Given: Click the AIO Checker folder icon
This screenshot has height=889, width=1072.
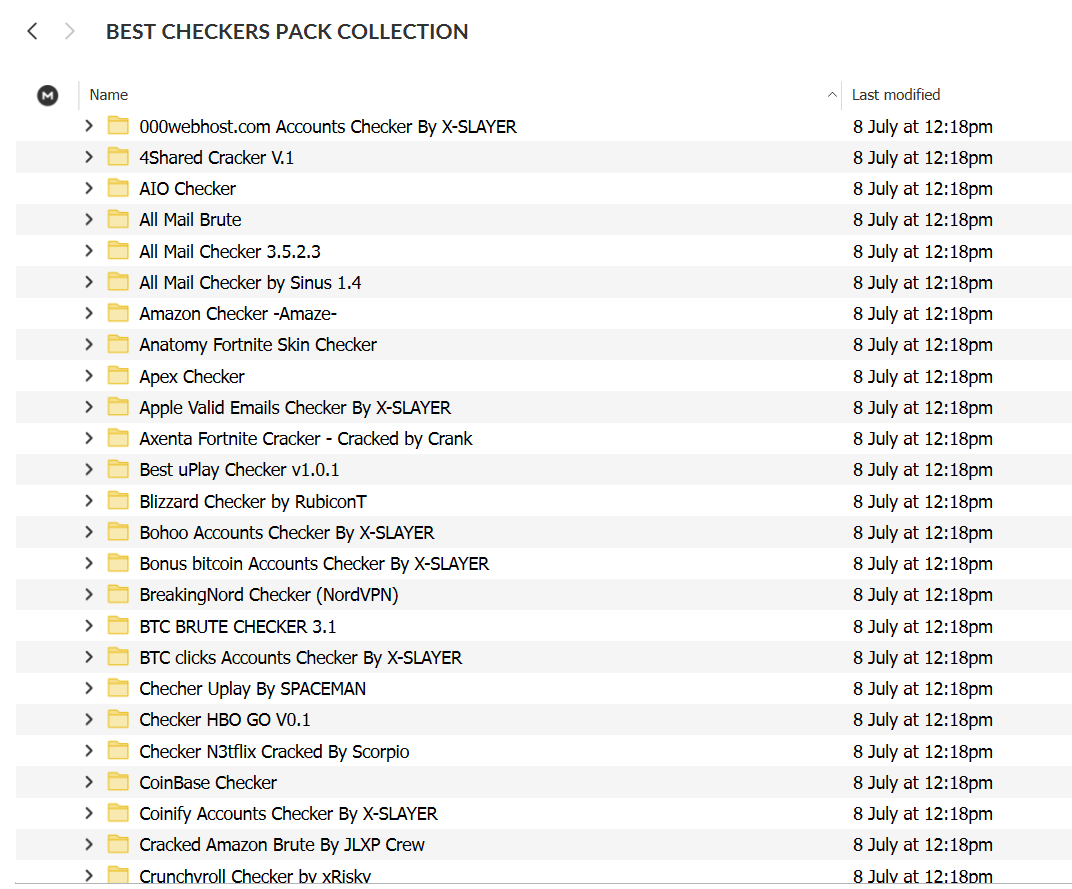Looking at the screenshot, I should pos(118,188).
